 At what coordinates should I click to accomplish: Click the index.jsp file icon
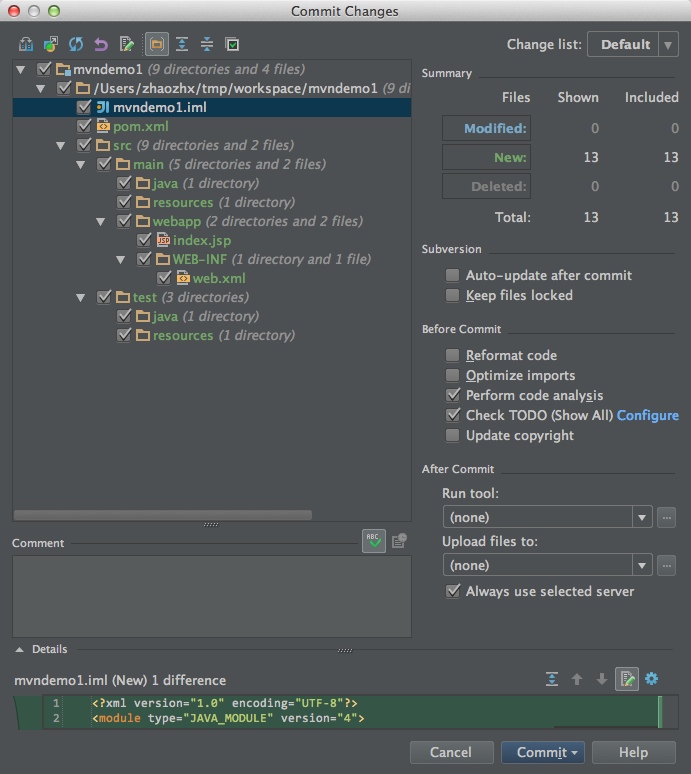pyautogui.click(x=163, y=240)
